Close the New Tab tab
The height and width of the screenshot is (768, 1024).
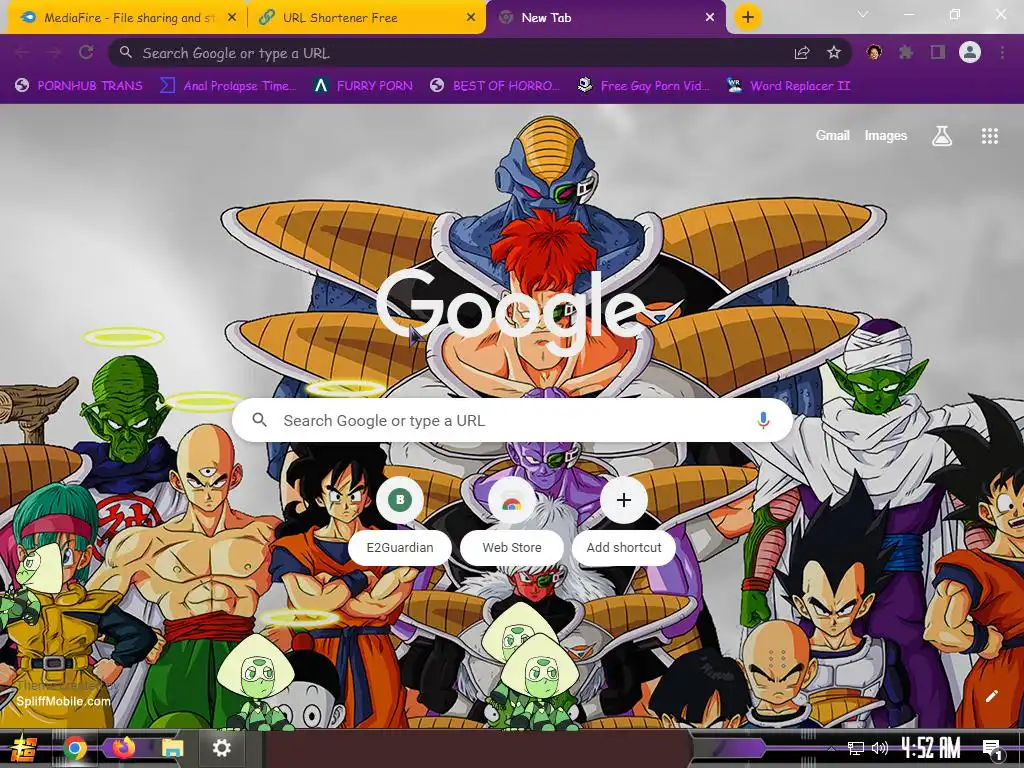pyautogui.click(x=710, y=18)
